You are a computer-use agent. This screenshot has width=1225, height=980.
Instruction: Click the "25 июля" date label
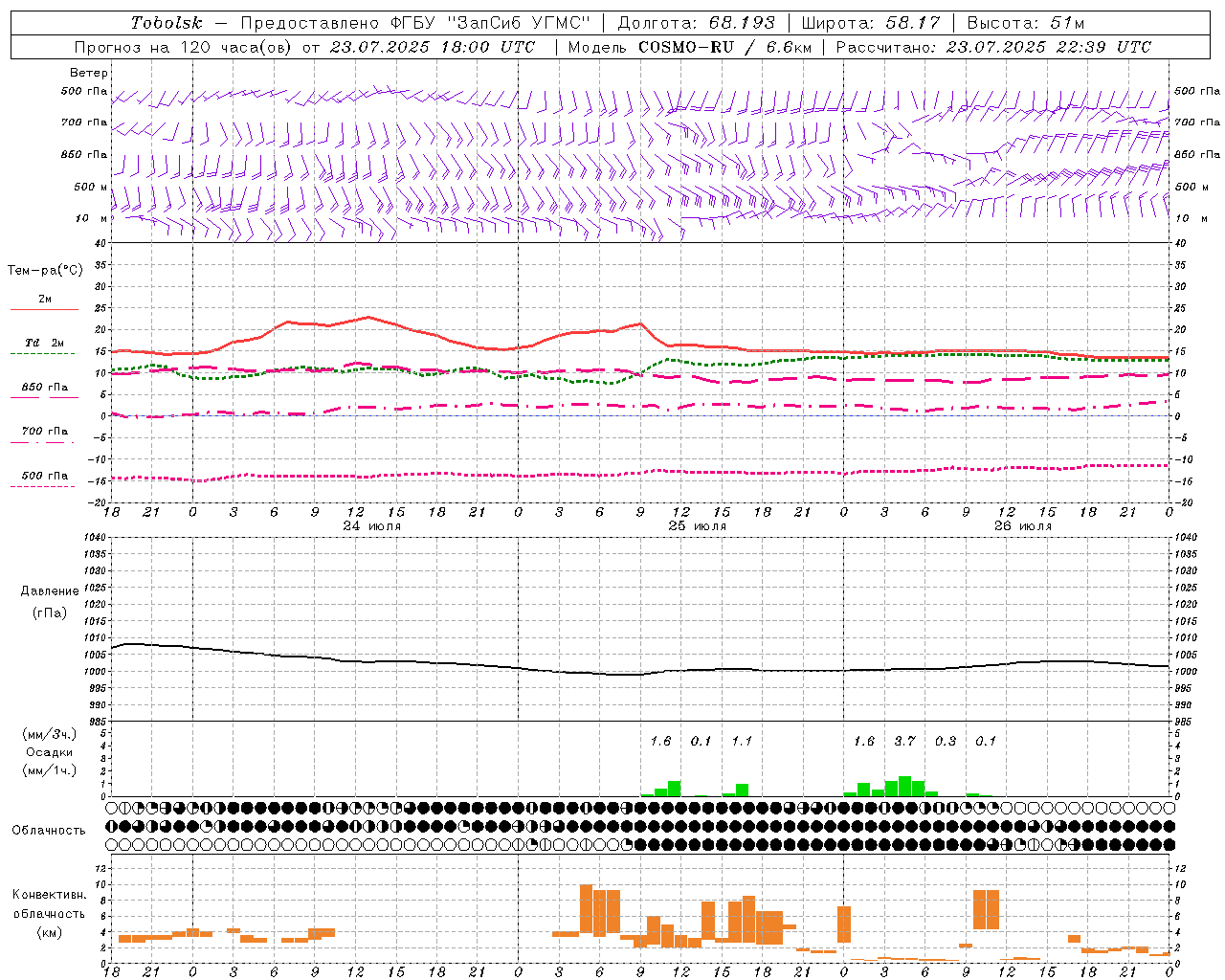pyautogui.click(x=697, y=526)
